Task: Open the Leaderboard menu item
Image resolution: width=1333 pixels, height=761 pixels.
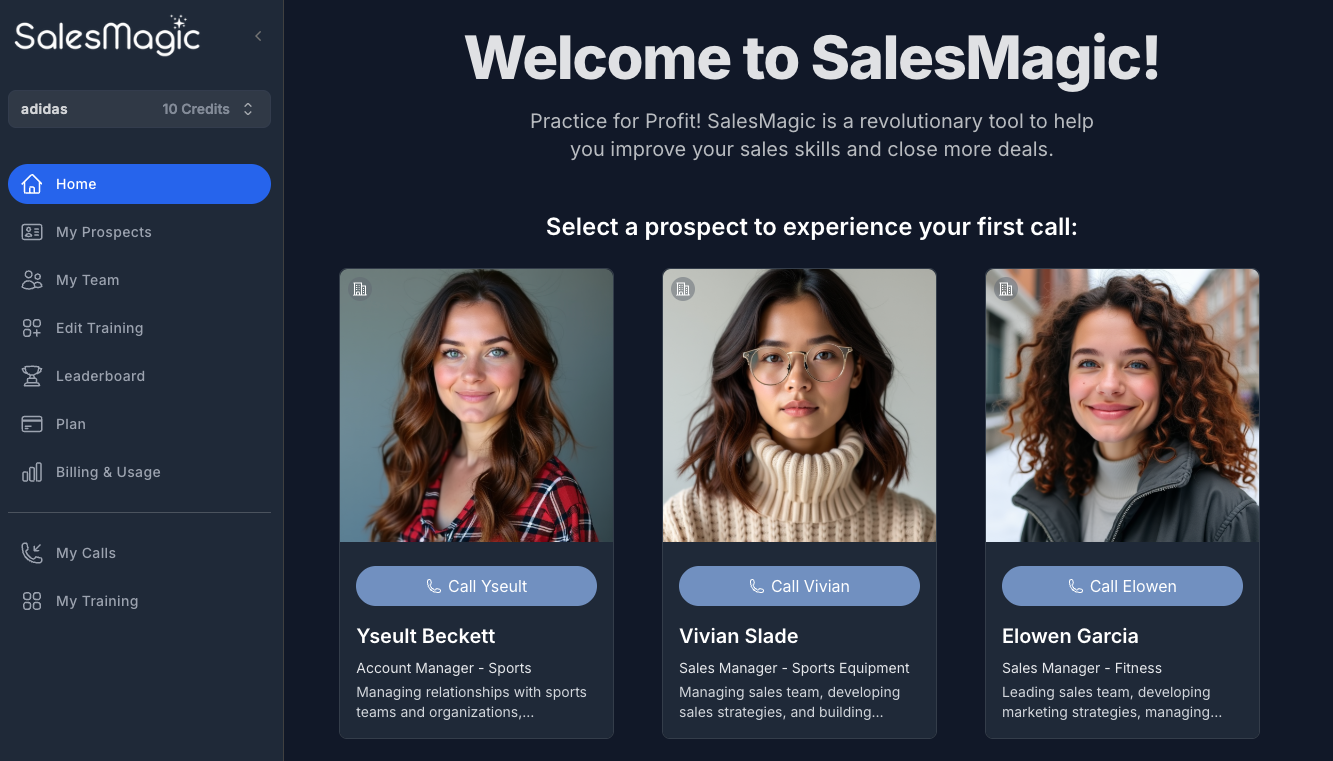Action: [100, 376]
